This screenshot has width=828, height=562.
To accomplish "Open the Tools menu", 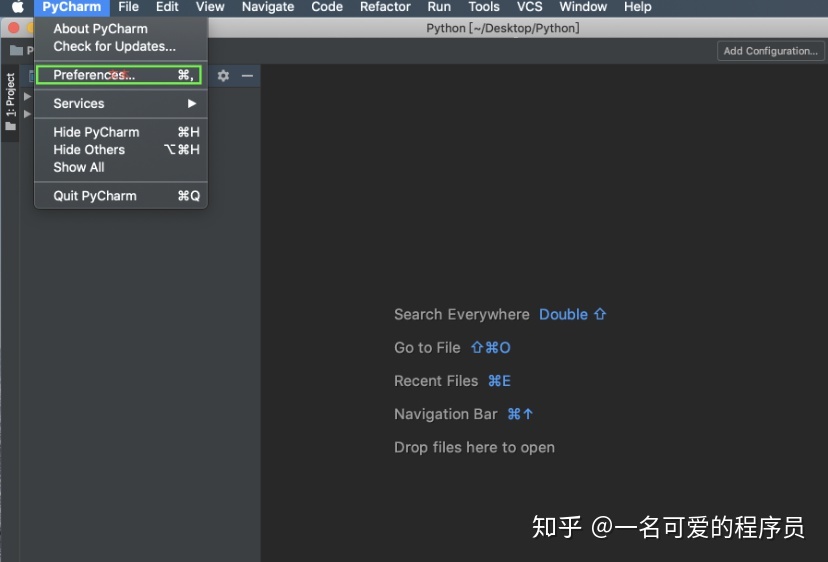I will coord(484,7).
